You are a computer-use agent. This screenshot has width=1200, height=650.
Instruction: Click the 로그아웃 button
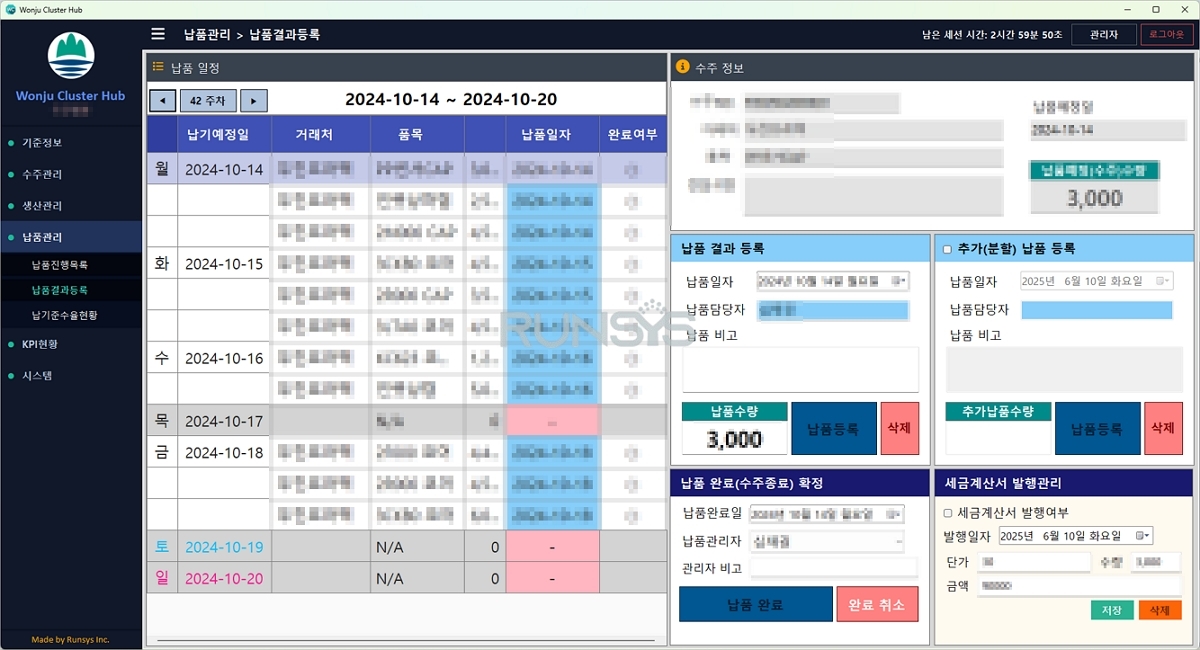pyautogui.click(x=1165, y=33)
